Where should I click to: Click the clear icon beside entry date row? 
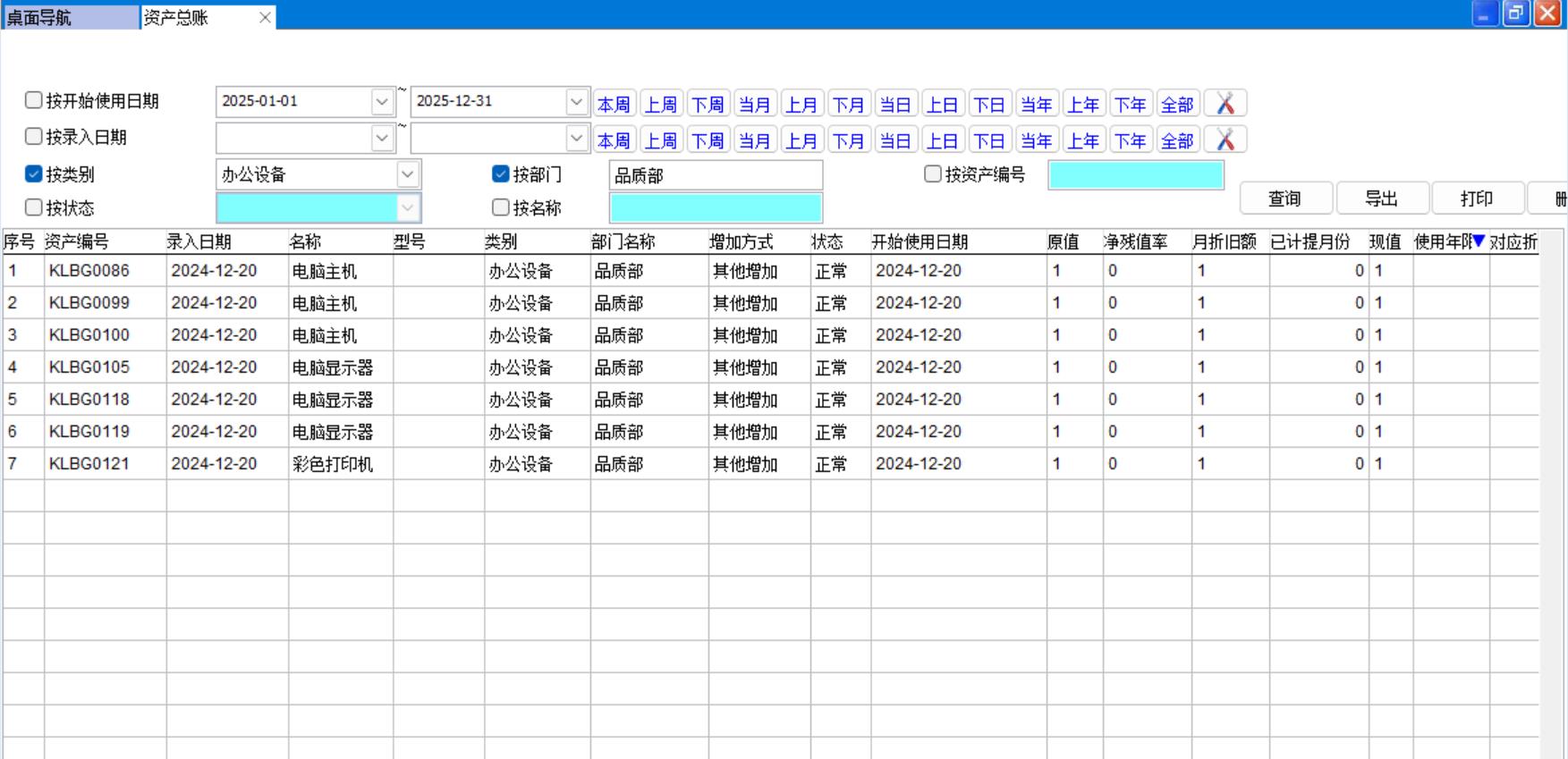(x=1225, y=139)
